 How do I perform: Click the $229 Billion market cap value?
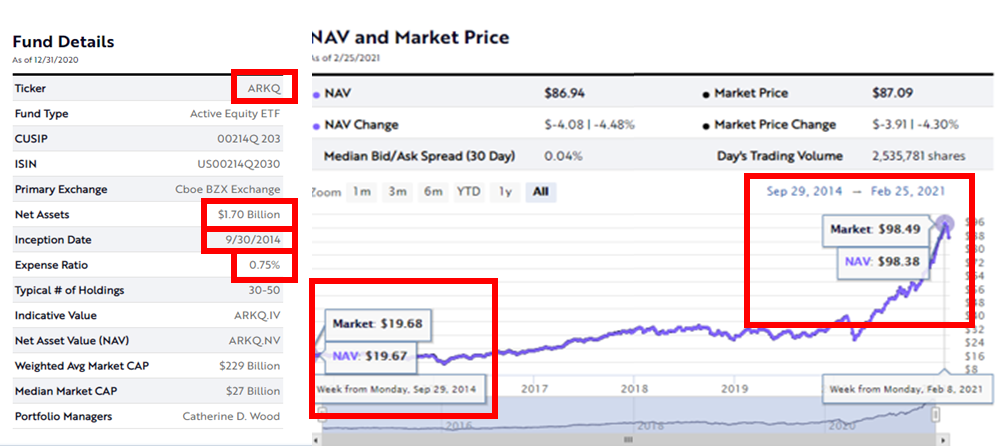coord(249,366)
